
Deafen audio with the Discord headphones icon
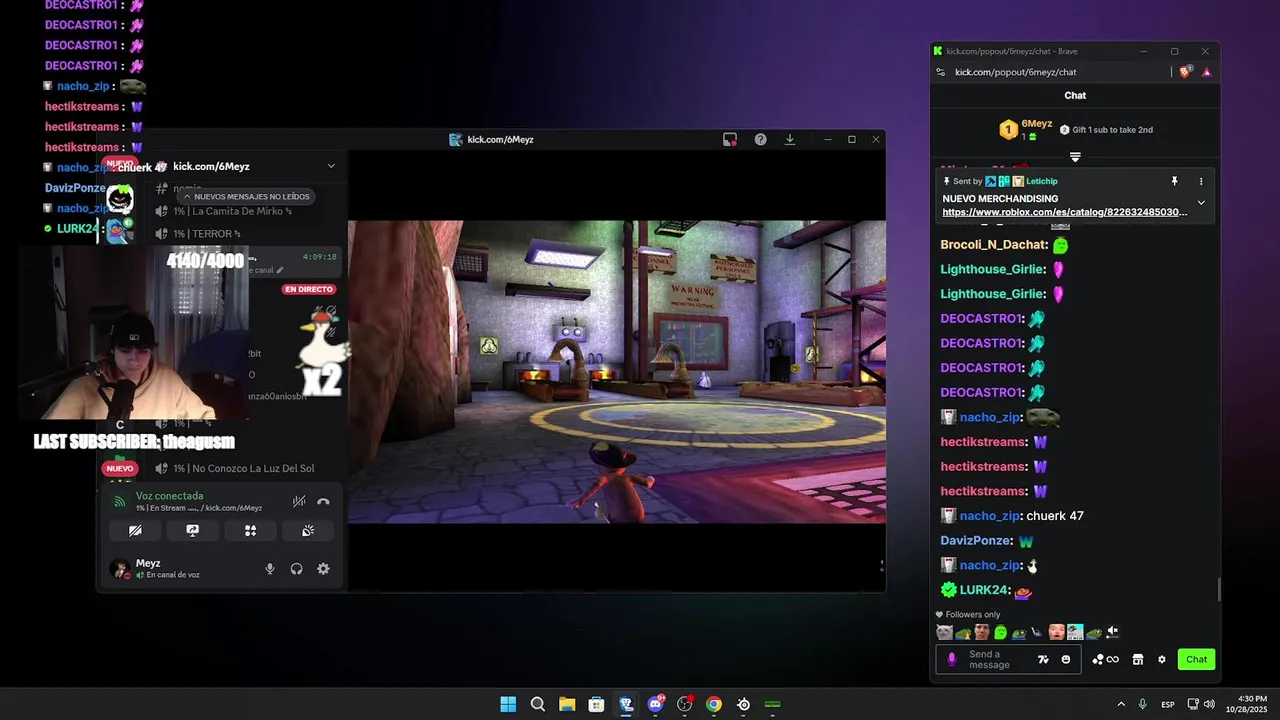pos(297,568)
